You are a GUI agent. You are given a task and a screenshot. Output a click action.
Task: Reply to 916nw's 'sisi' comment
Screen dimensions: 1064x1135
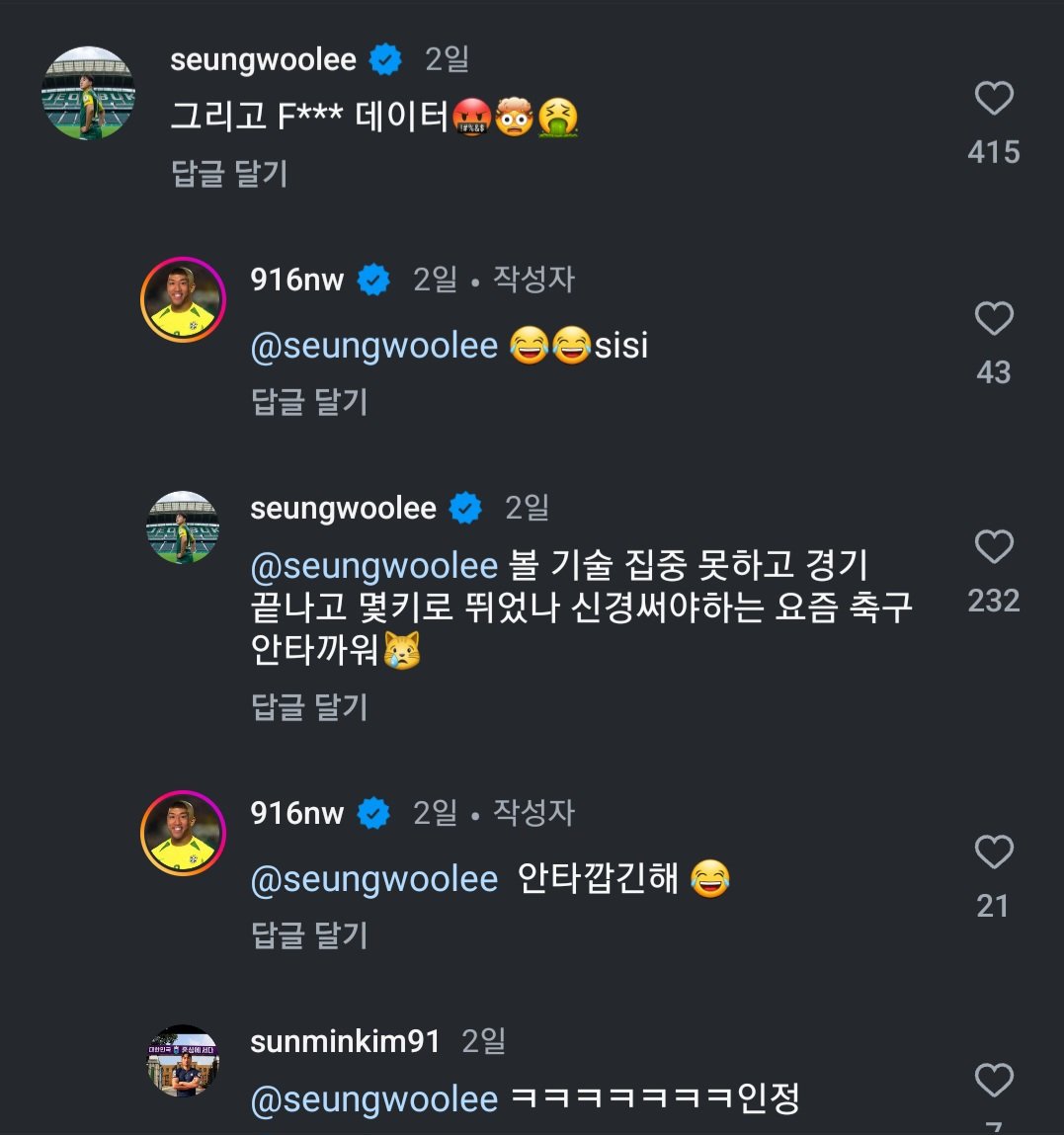[309, 402]
